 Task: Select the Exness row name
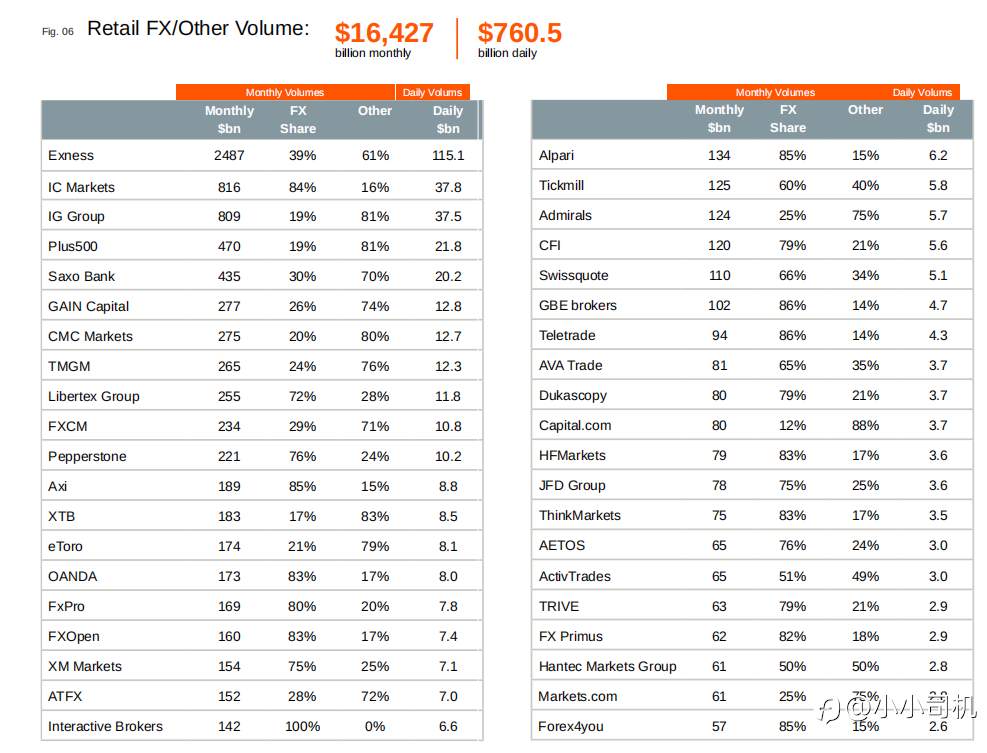click(x=70, y=156)
